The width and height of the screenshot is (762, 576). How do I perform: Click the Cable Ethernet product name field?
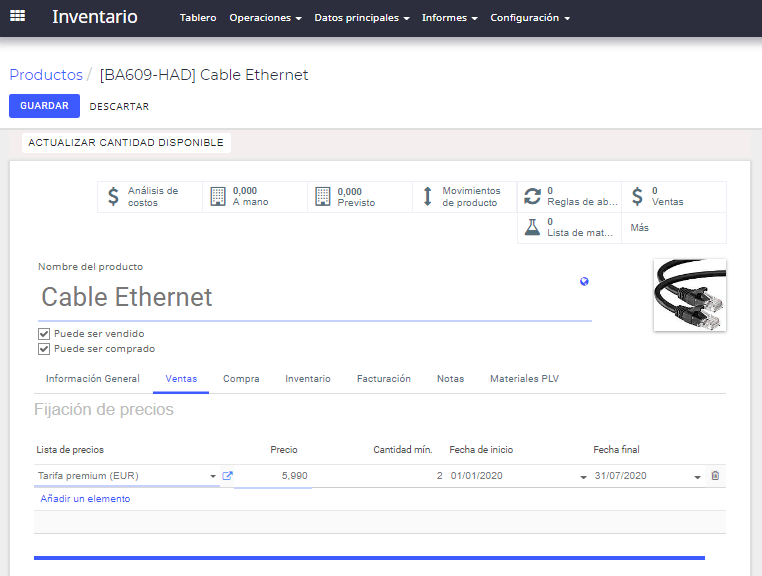click(x=315, y=297)
